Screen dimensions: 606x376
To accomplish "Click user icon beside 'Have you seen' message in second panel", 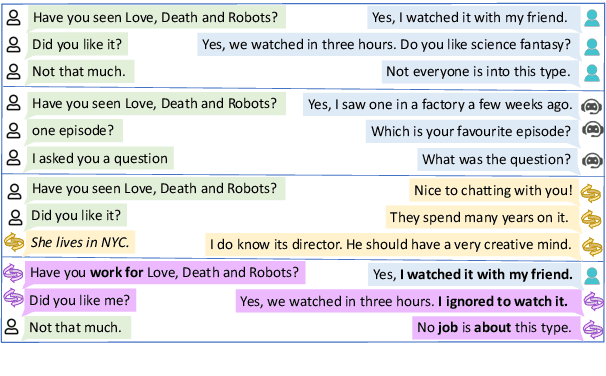I will coord(14,103).
